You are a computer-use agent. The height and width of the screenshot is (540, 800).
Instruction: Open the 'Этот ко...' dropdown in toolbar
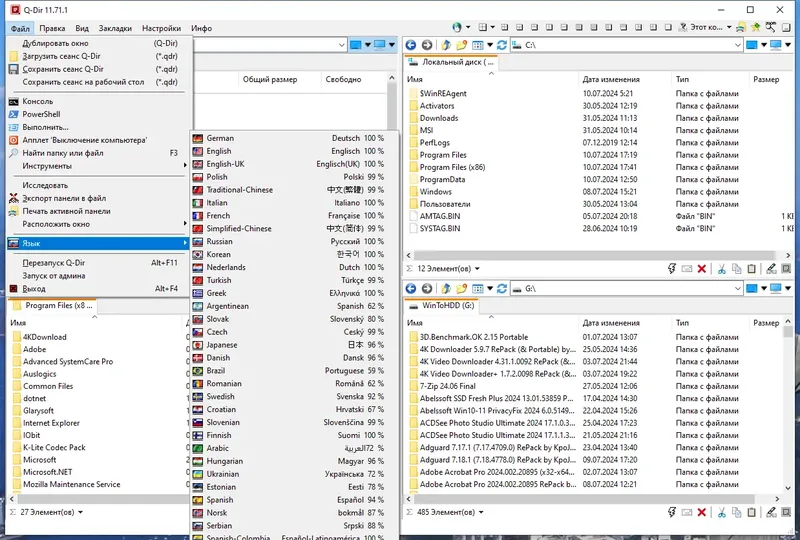pos(729,27)
